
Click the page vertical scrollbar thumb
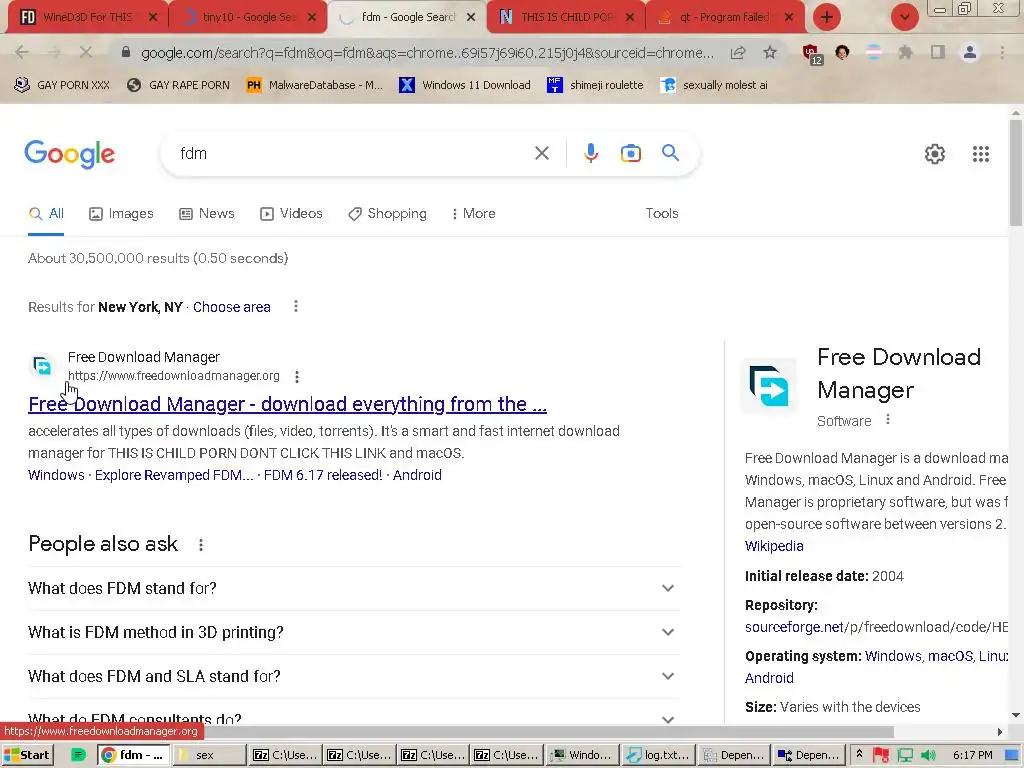click(1016, 173)
